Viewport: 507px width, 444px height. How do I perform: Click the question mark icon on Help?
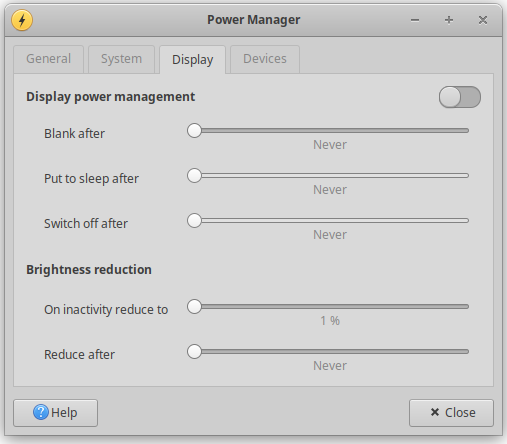(41, 412)
